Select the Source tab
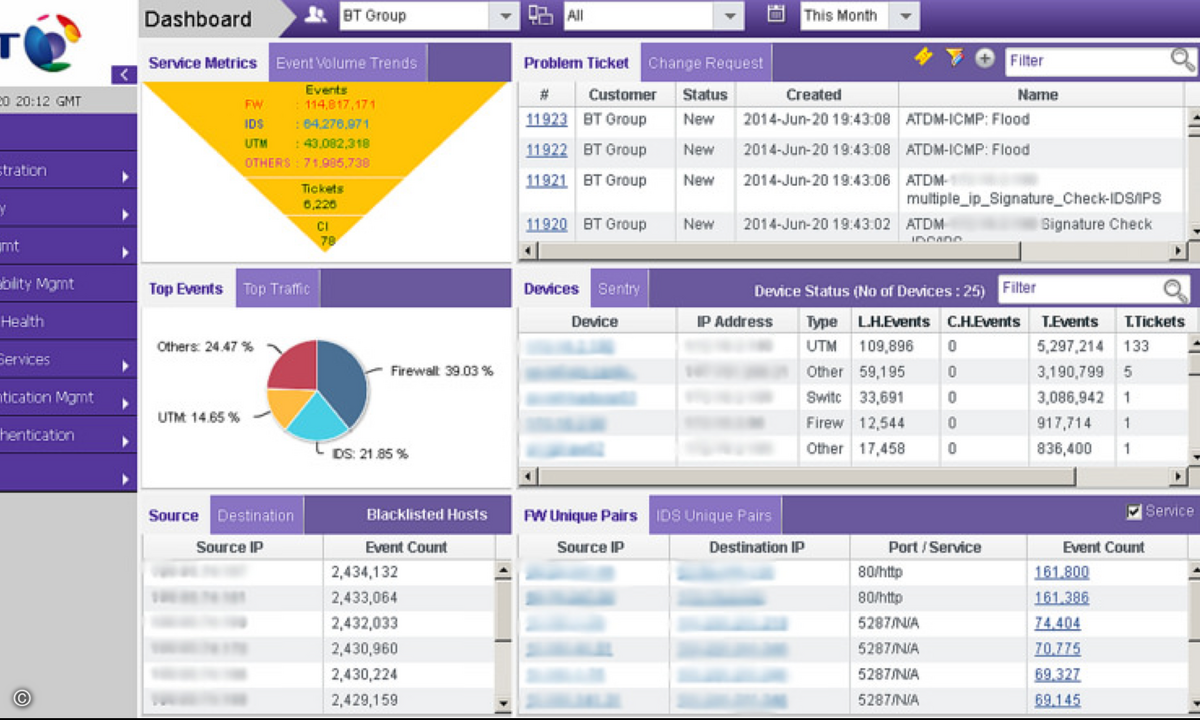The width and height of the screenshot is (1200, 720). (174, 515)
